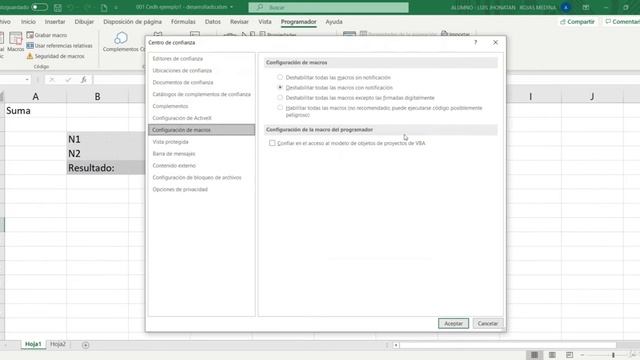The image size is (640, 360).
Task: Open the Vista ribbon tab
Action: [264, 22]
